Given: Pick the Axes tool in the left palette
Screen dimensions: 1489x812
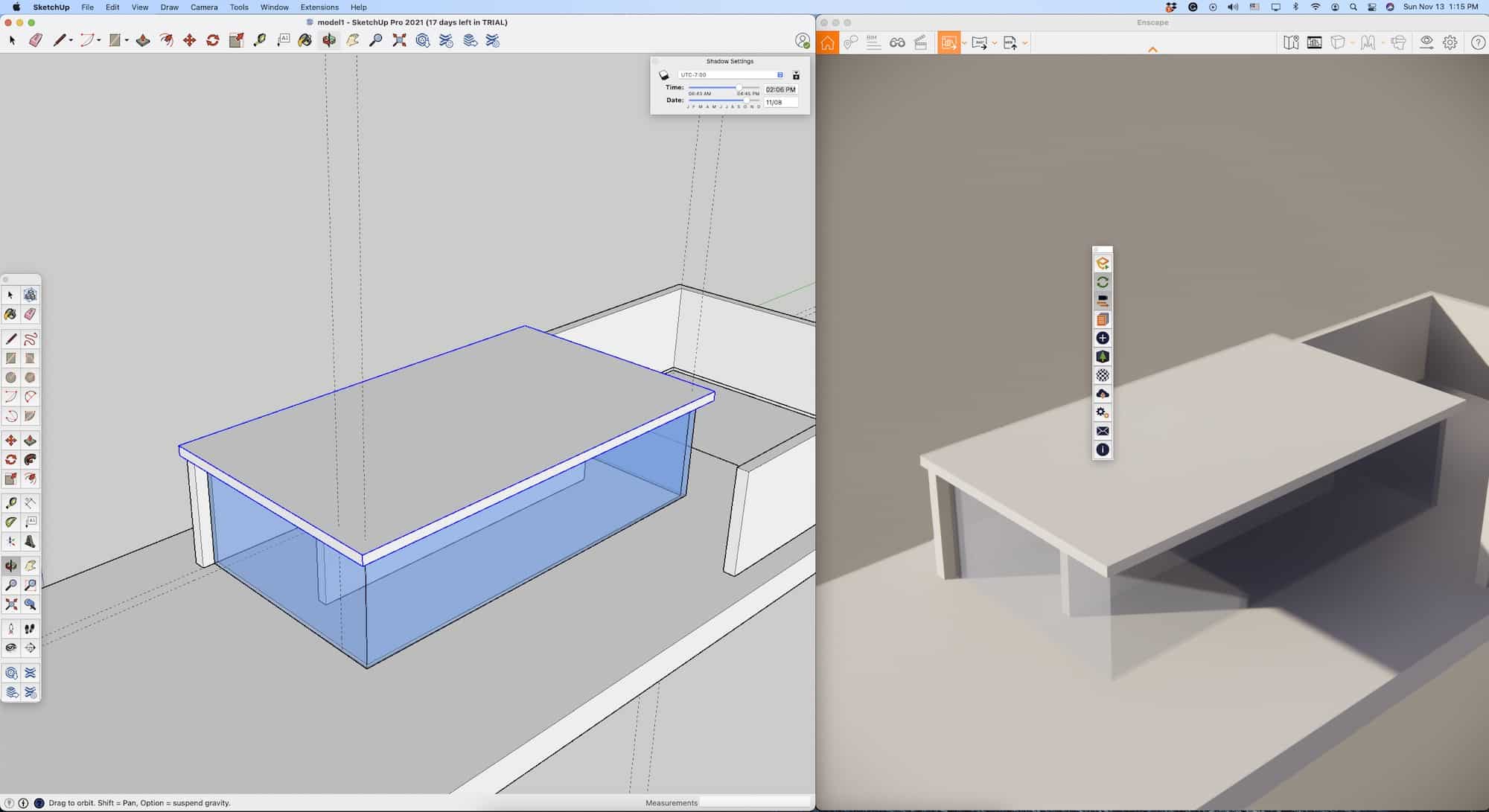Looking at the screenshot, I should click(11, 541).
